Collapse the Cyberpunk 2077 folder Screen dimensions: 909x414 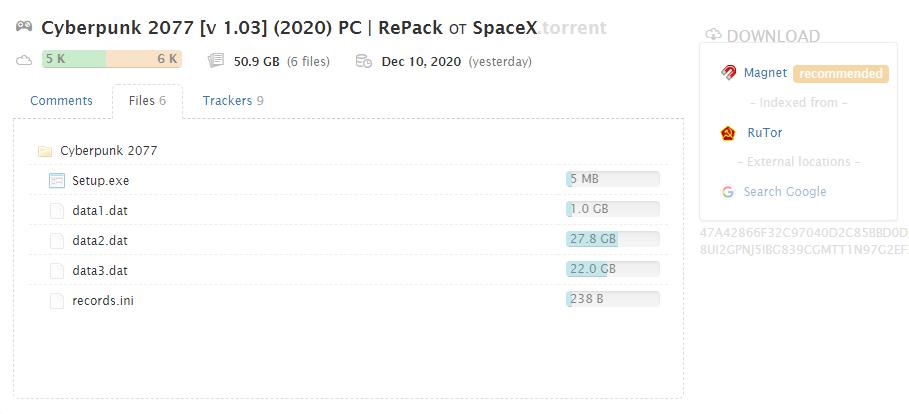pyautogui.click(x=108, y=151)
